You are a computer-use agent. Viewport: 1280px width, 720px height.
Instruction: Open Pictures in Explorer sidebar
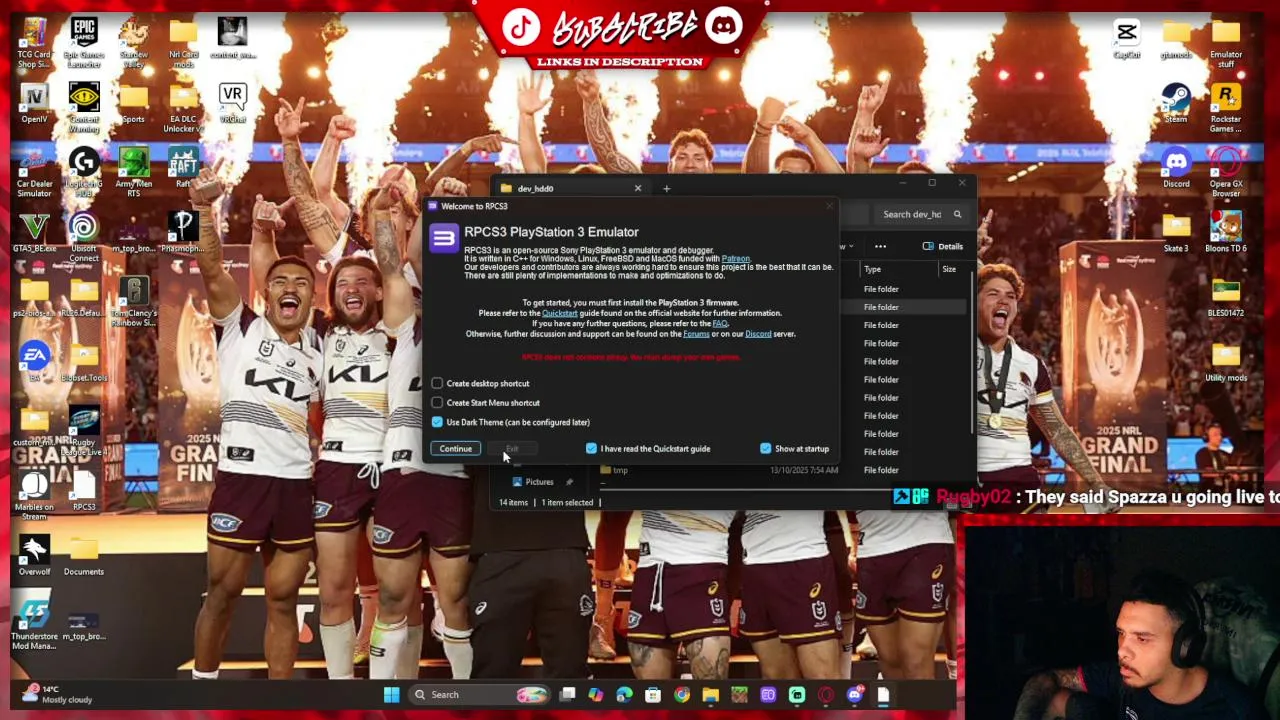[x=539, y=482]
